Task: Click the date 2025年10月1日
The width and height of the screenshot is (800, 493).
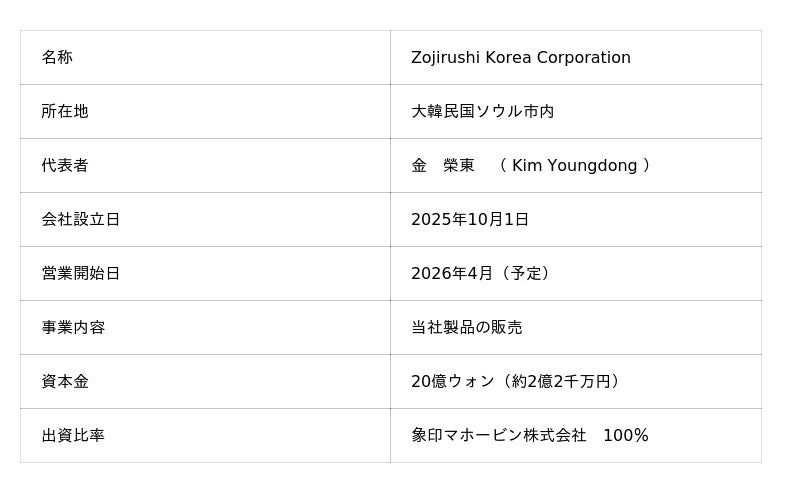Action: click(x=470, y=220)
